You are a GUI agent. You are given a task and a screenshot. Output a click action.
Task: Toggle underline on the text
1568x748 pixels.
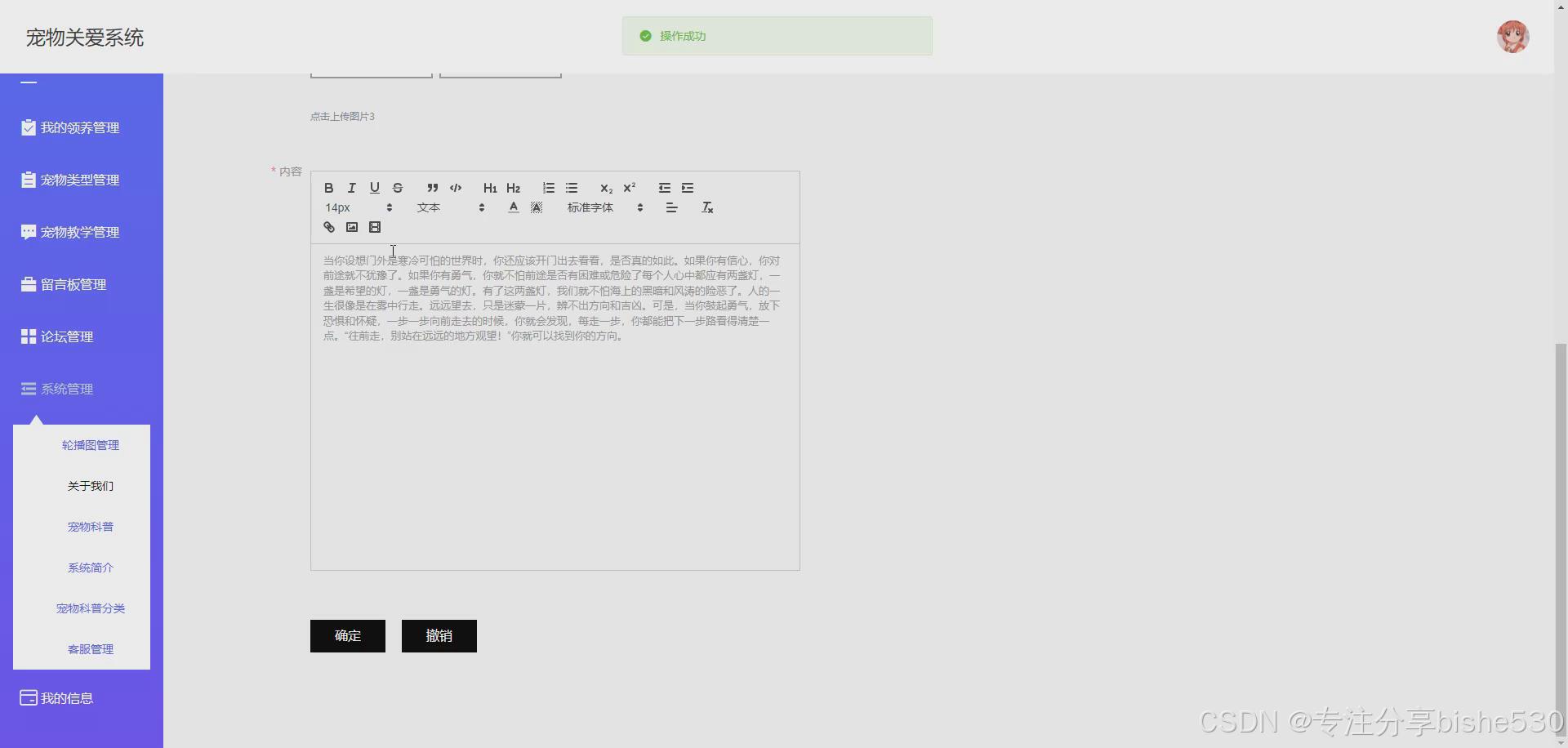coord(374,188)
